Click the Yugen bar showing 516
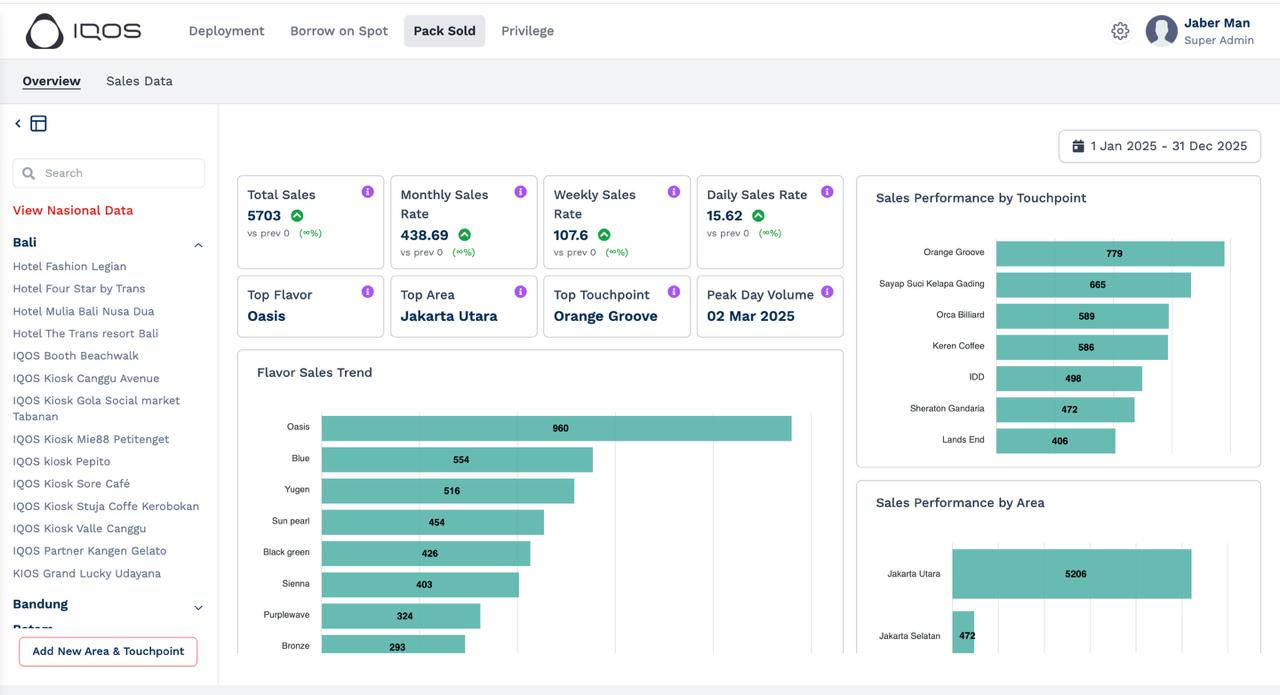Screen dimensions: 1280x695 [448, 490]
